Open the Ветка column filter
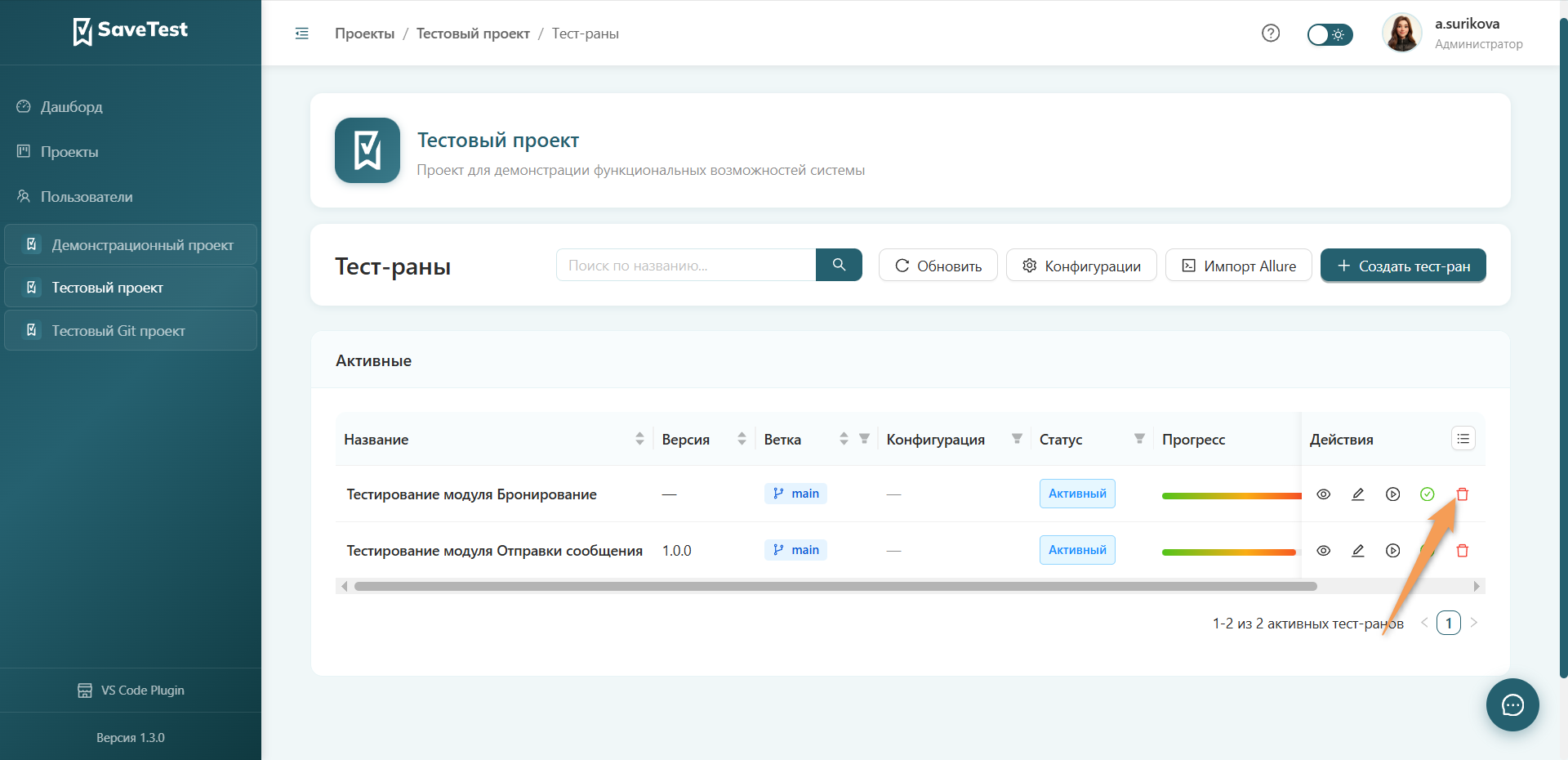1568x760 pixels. tap(864, 439)
